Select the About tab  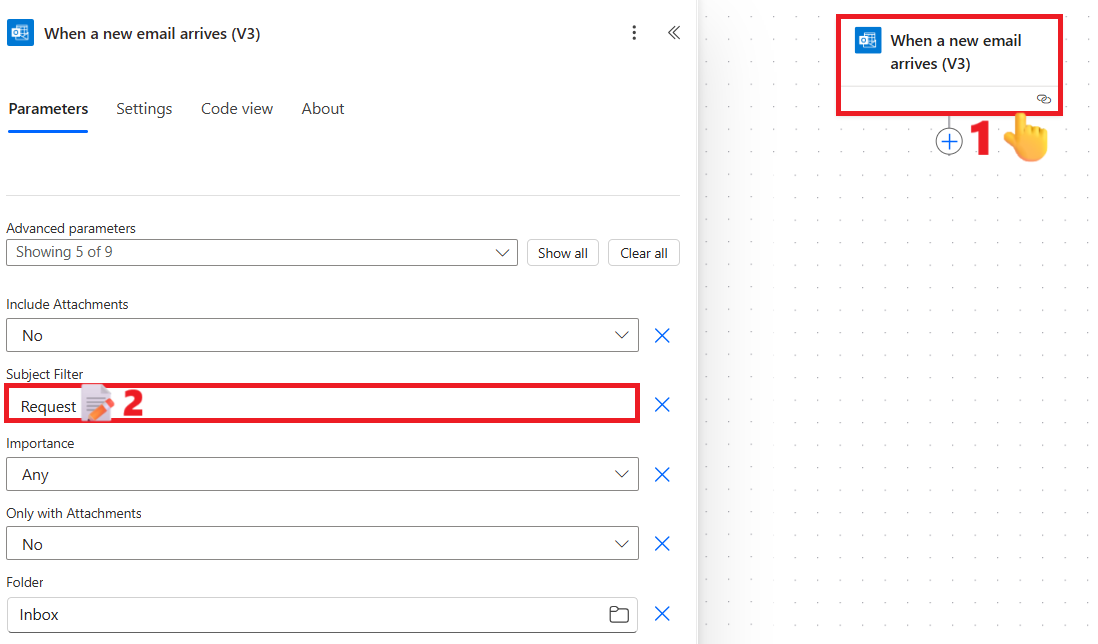coord(322,108)
